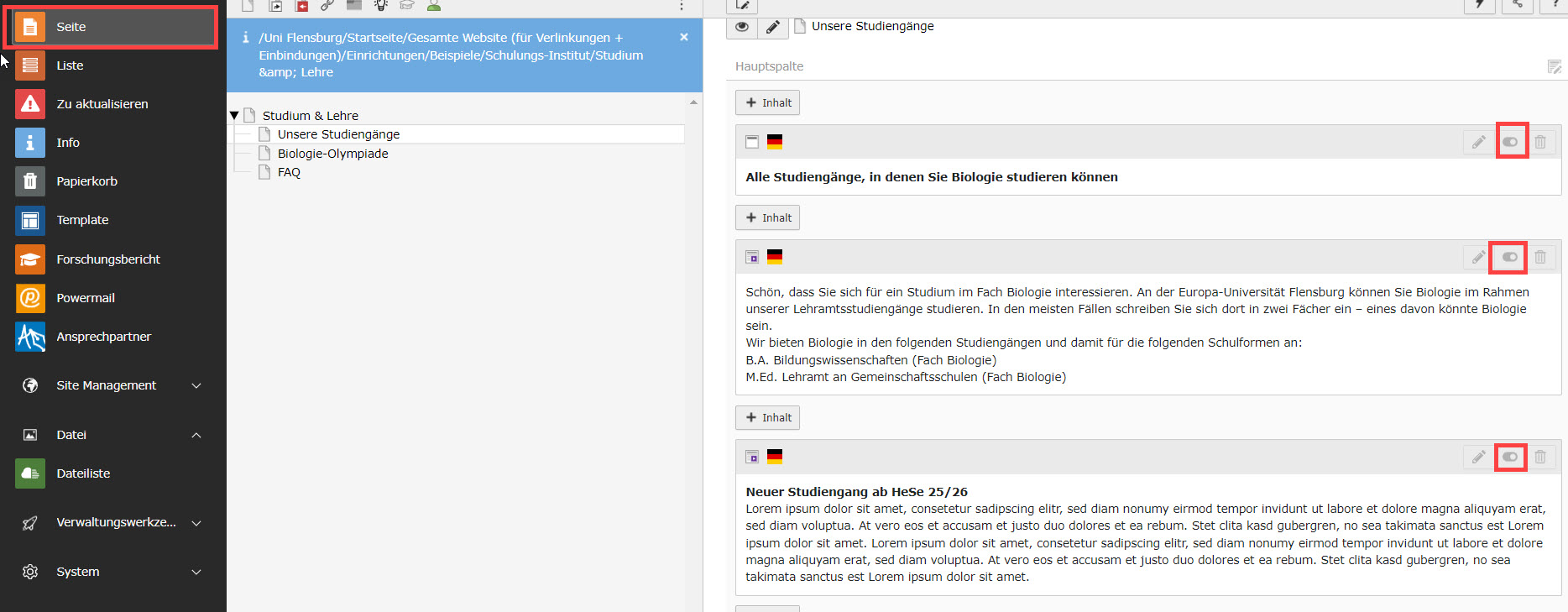
Task: Open the Dateiliste module
Action: tap(83, 473)
